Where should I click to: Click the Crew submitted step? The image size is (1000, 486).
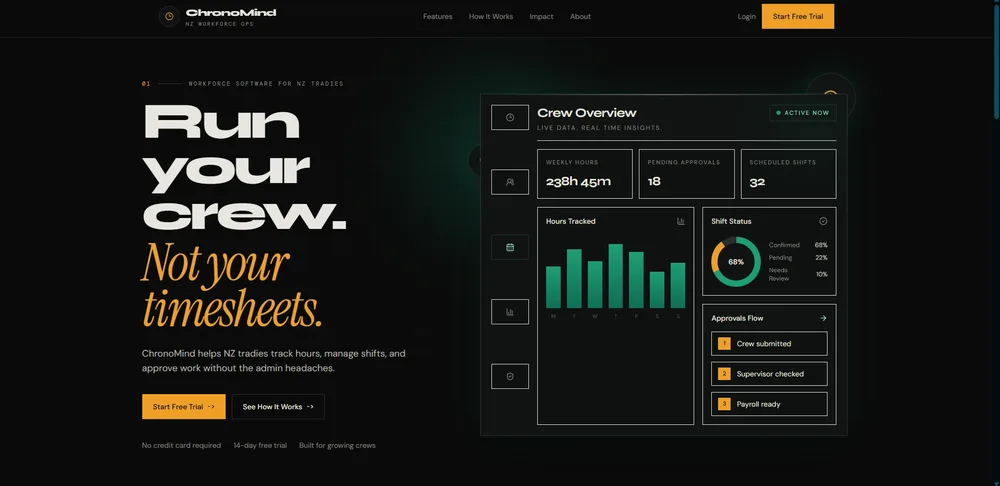(769, 344)
